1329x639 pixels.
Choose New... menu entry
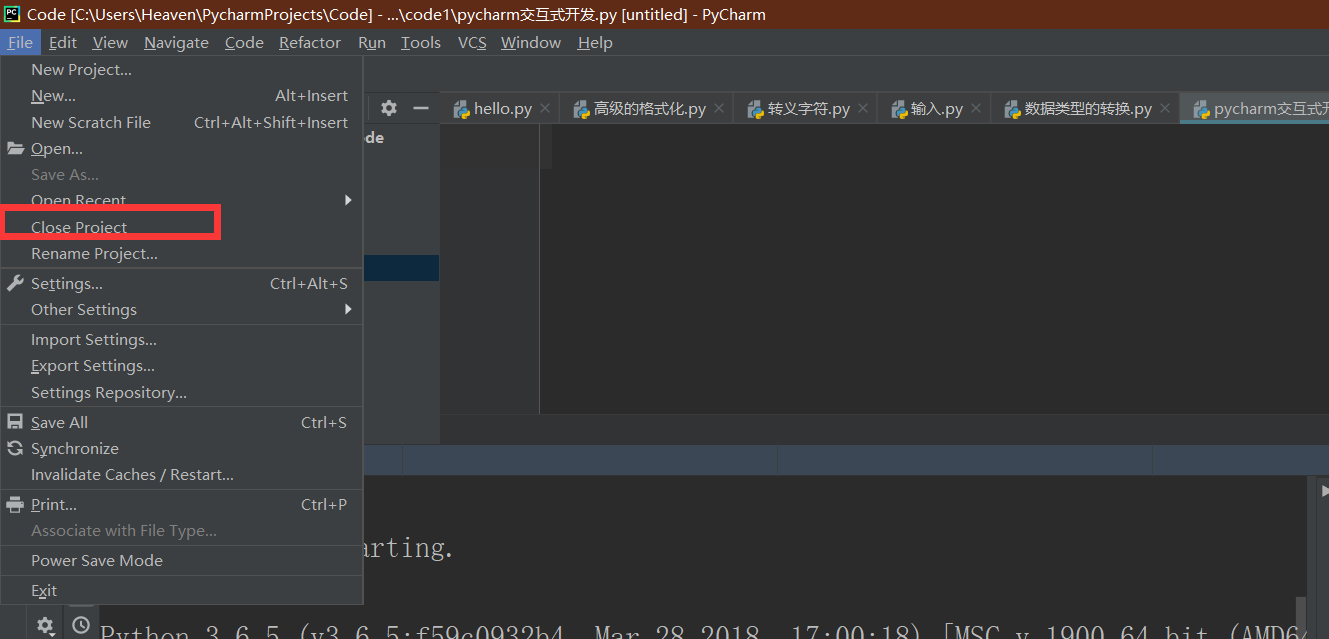181,96
